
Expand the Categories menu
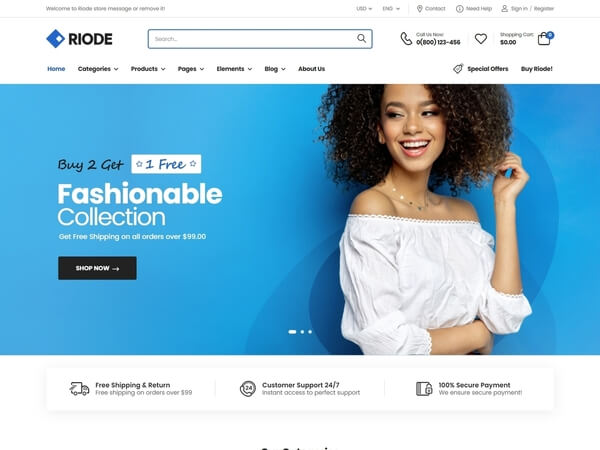98,69
